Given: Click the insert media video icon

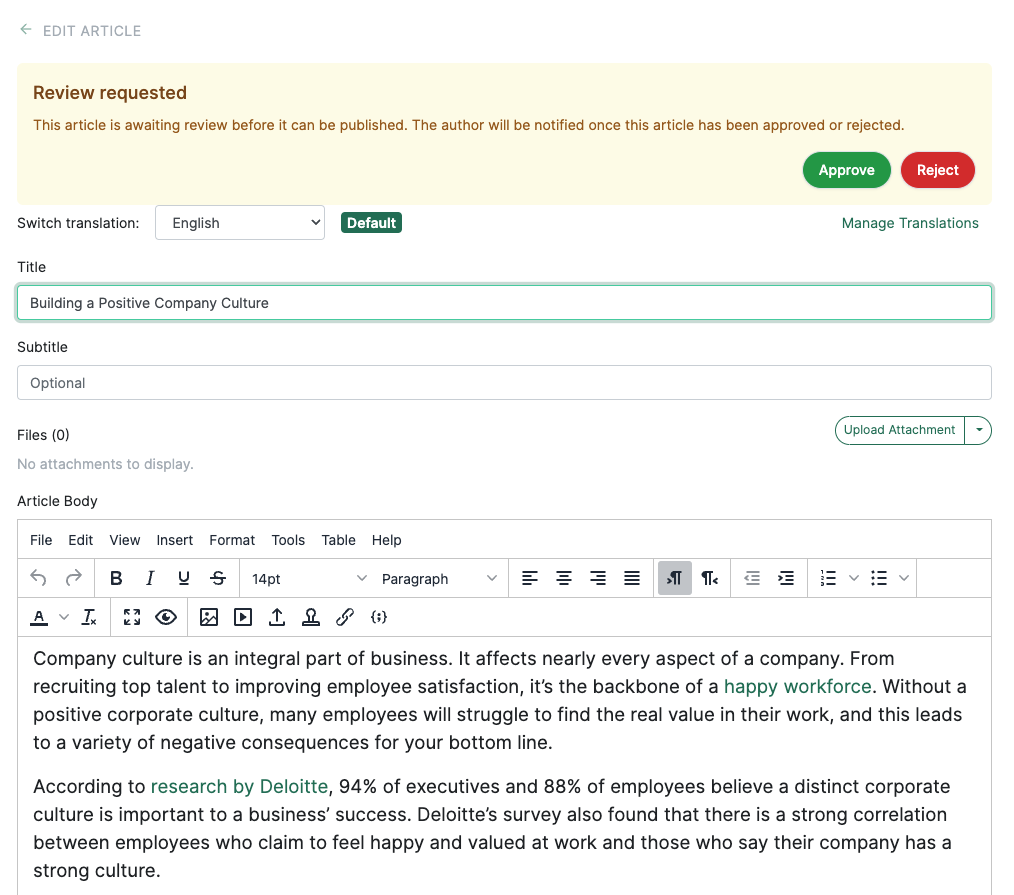Looking at the screenshot, I should coord(243,617).
